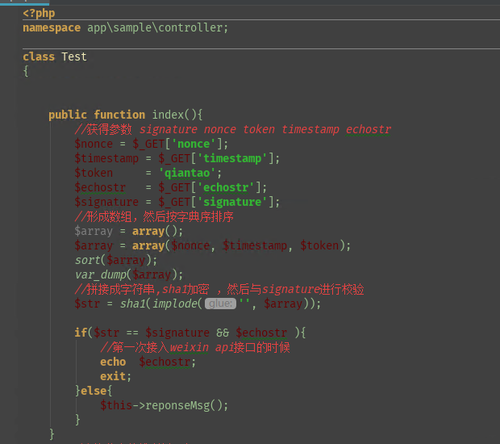Image resolution: width=500 pixels, height=444 pixels.
Task: Click the '$echostr' variable being assigned from $_GET
Action: click(100, 187)
